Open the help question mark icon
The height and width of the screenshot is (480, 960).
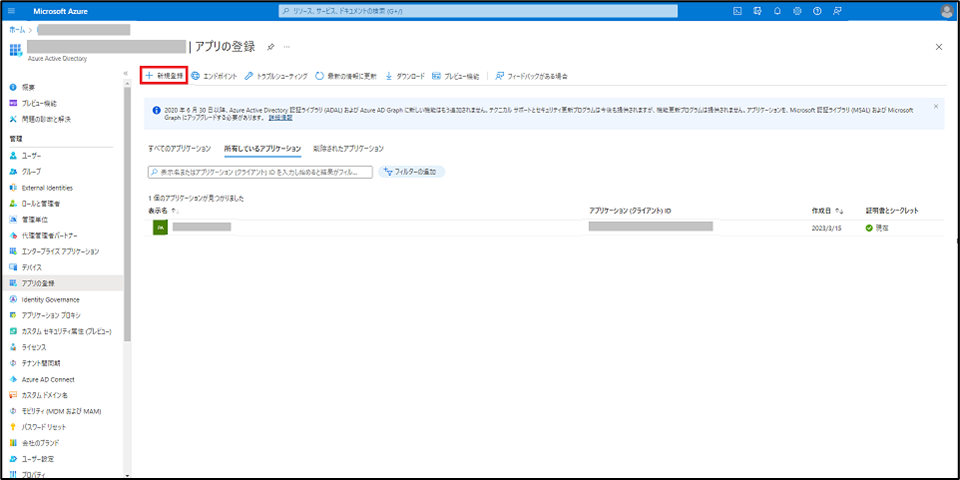click(x=817, y=10)
